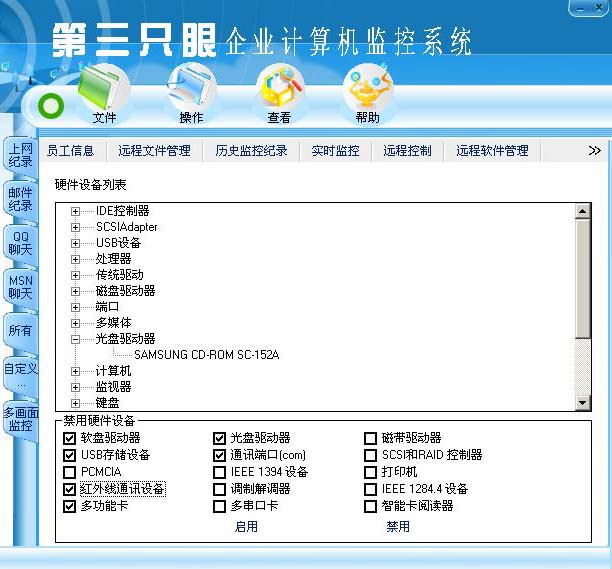Expand the SCSIAdapter tree node
This screenshot has height=569, width=612.
pyautogui.click(x=75, y=228)
